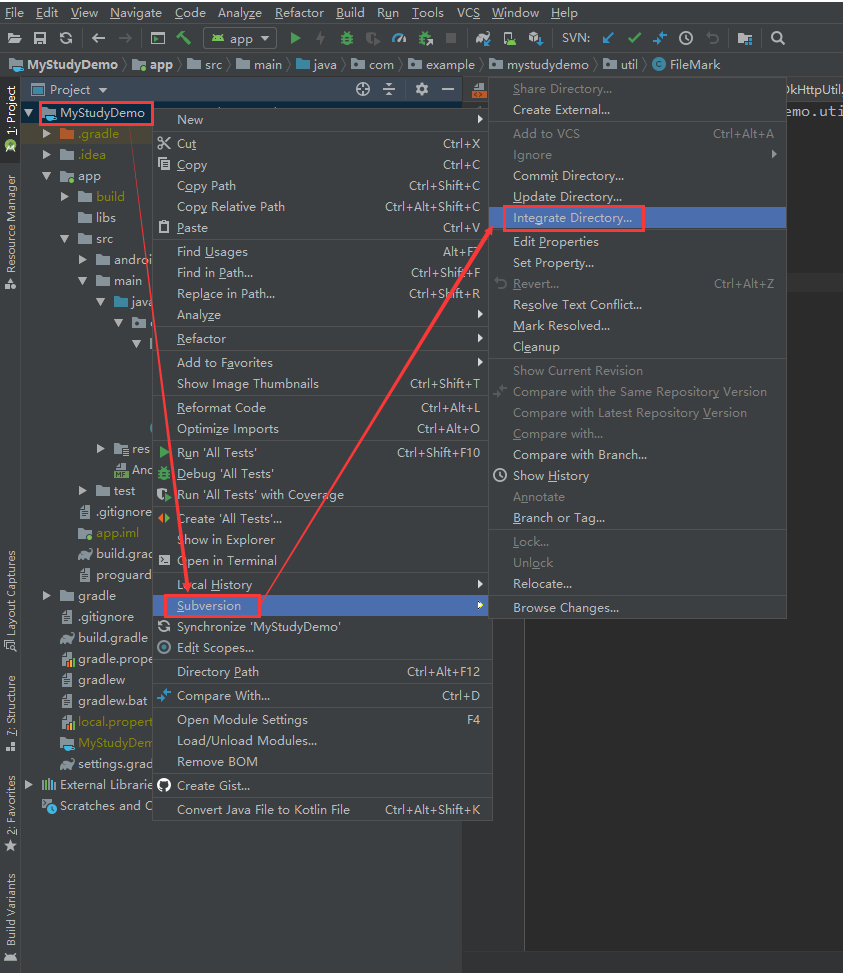Open the Resource Manager side tab
The height and width of the screenshot is (973, 843).
point(11,231)
